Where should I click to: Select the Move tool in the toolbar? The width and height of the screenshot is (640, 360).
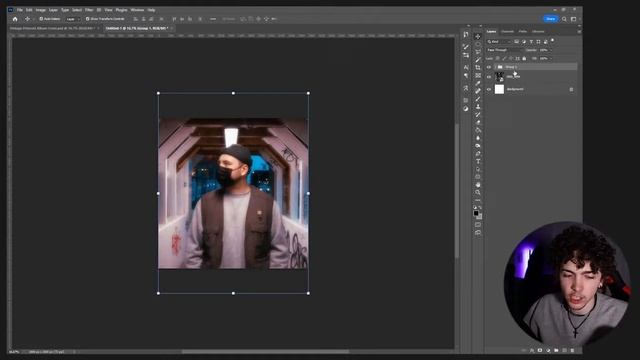[478, 36]
